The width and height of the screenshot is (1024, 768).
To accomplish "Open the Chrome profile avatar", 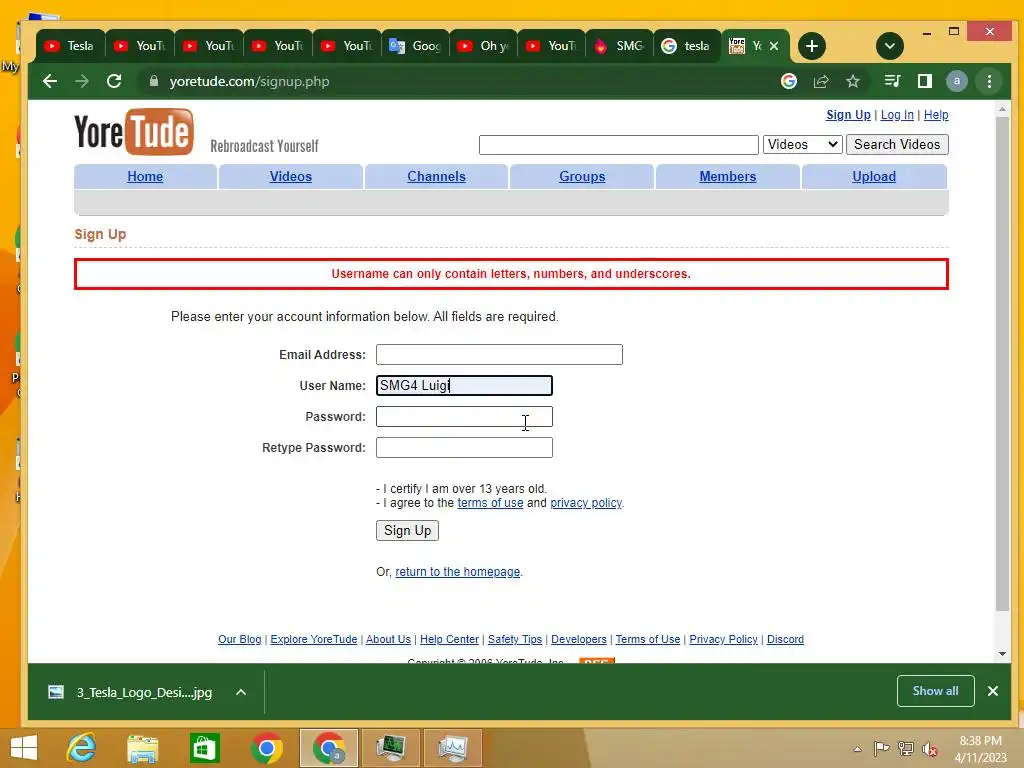I will point(957,81).
